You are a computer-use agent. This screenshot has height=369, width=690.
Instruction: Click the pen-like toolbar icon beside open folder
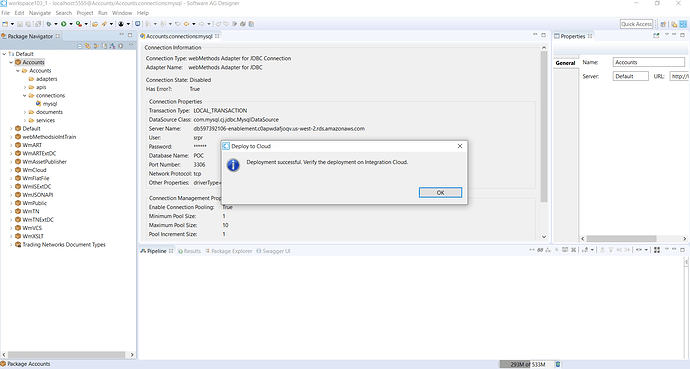click(x=104, y=24)
